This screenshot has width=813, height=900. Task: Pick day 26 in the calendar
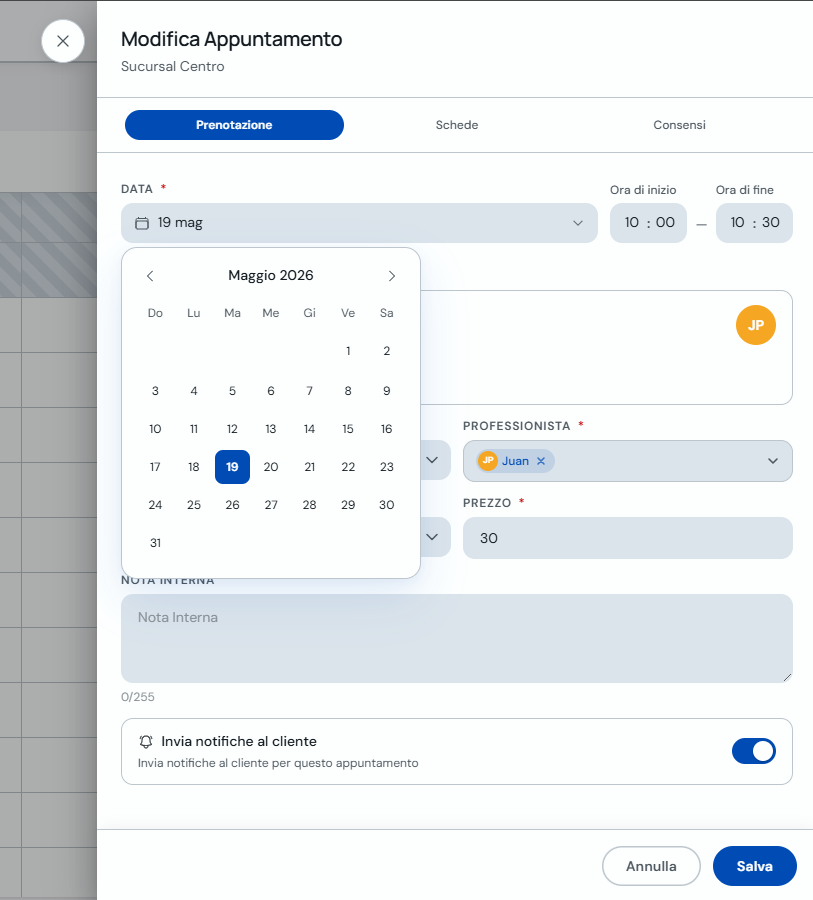(x=233, y=505)
